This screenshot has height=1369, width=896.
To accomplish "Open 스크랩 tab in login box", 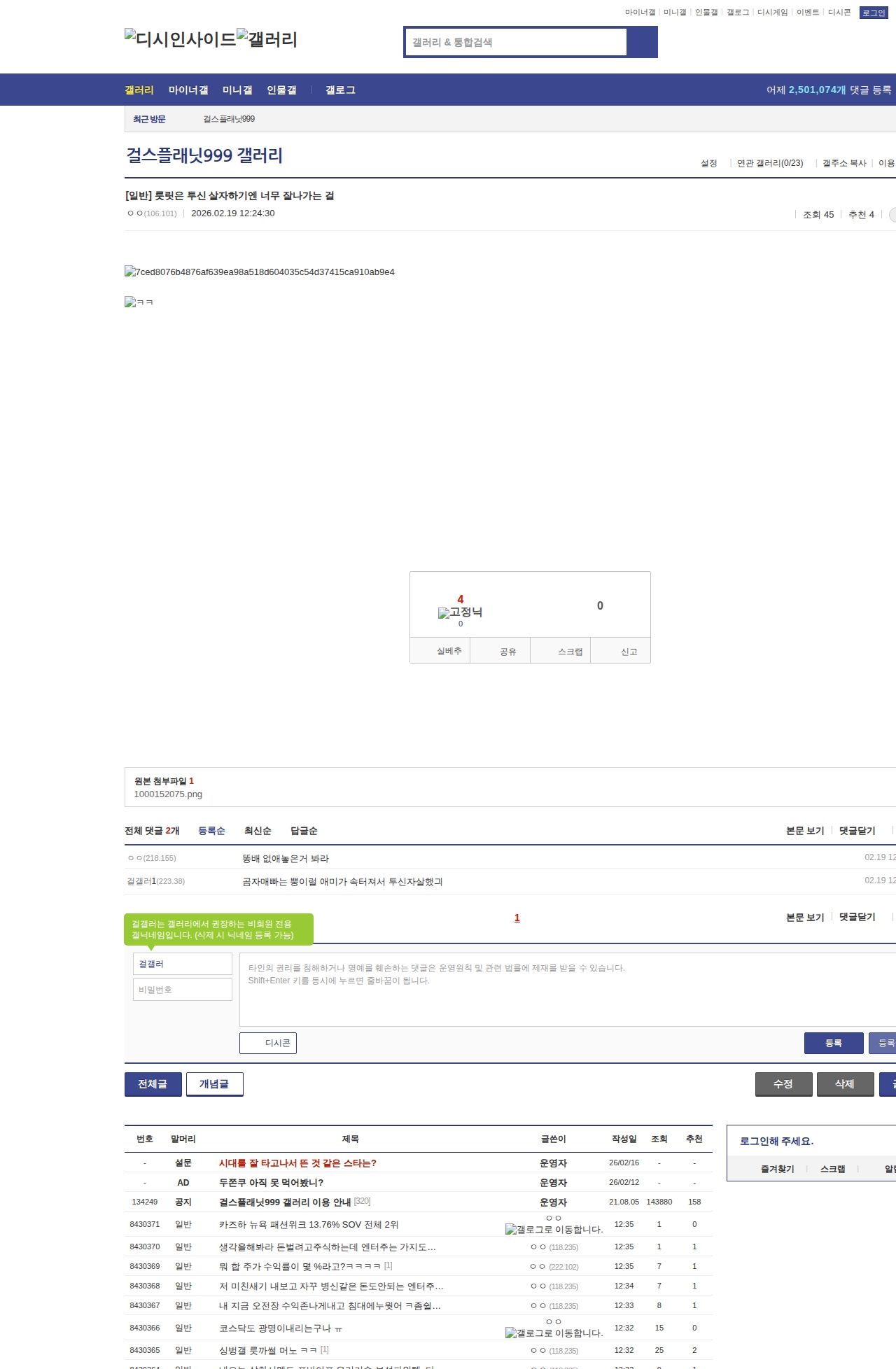I will [832, 1169].
